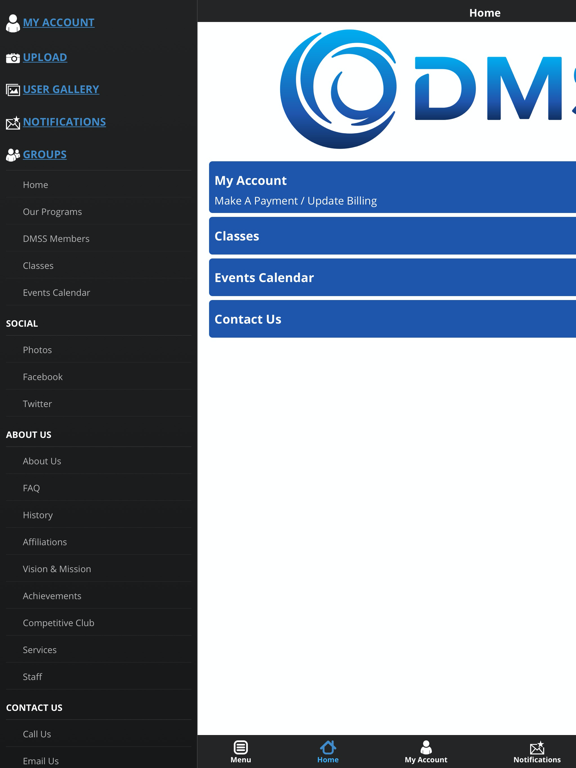This screenshot has width=576, height=768.
Task: Select Call Us under Contact Us
Action: pyautogui.click(x=98, y=734)
